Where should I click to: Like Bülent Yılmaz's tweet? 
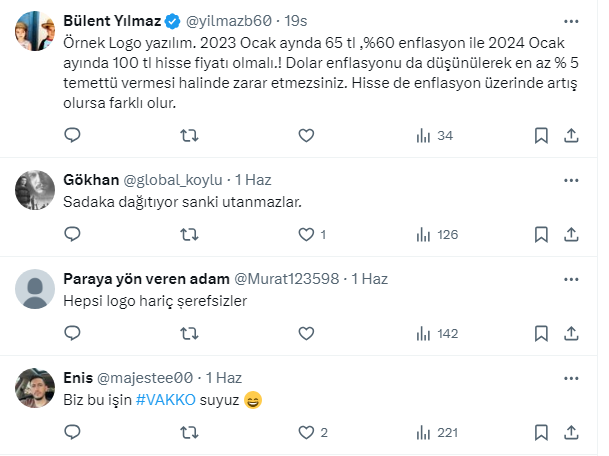pyautogui.click(x=306, y=135)
